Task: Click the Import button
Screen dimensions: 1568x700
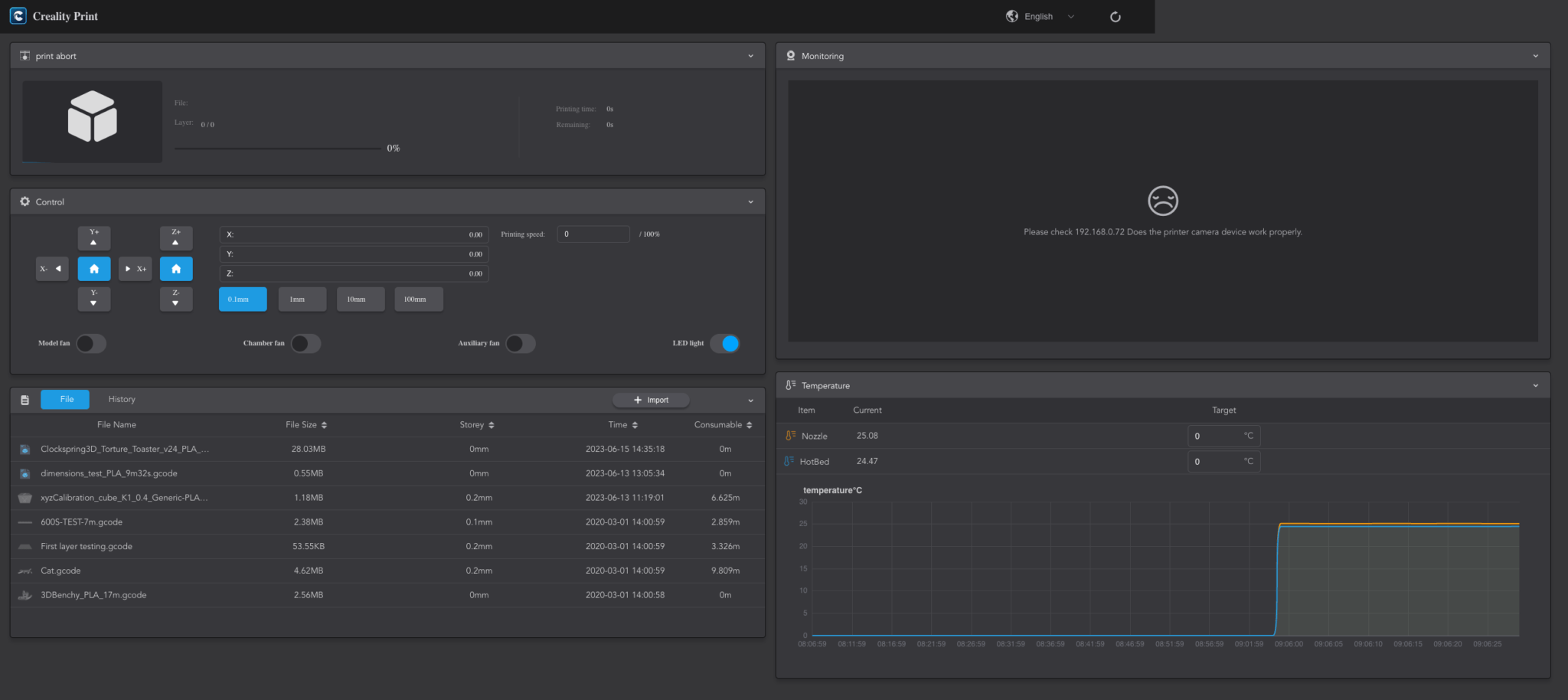Action: coord(651,401)
